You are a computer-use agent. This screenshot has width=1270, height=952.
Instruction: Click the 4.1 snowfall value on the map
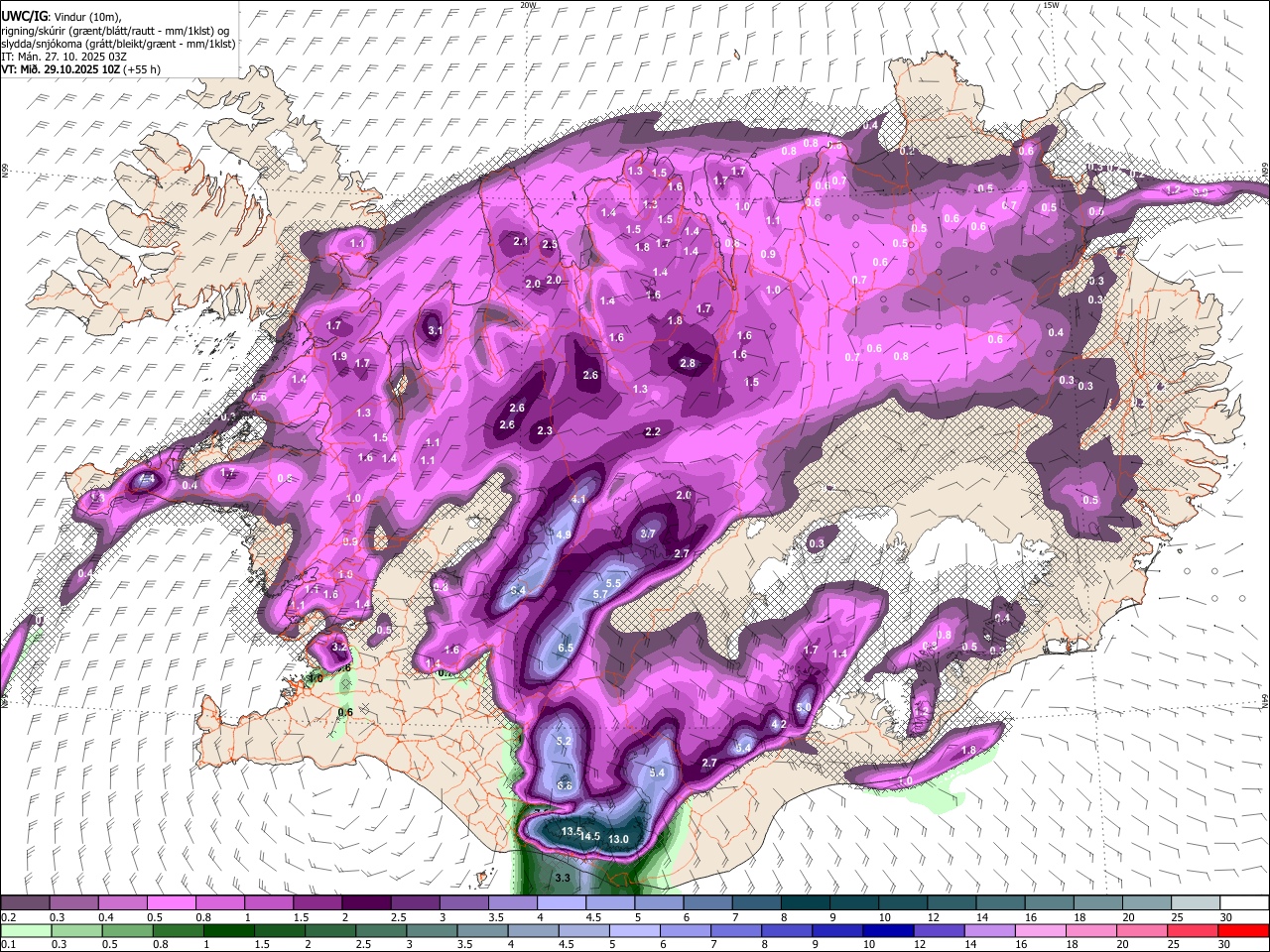coord(579,499)
